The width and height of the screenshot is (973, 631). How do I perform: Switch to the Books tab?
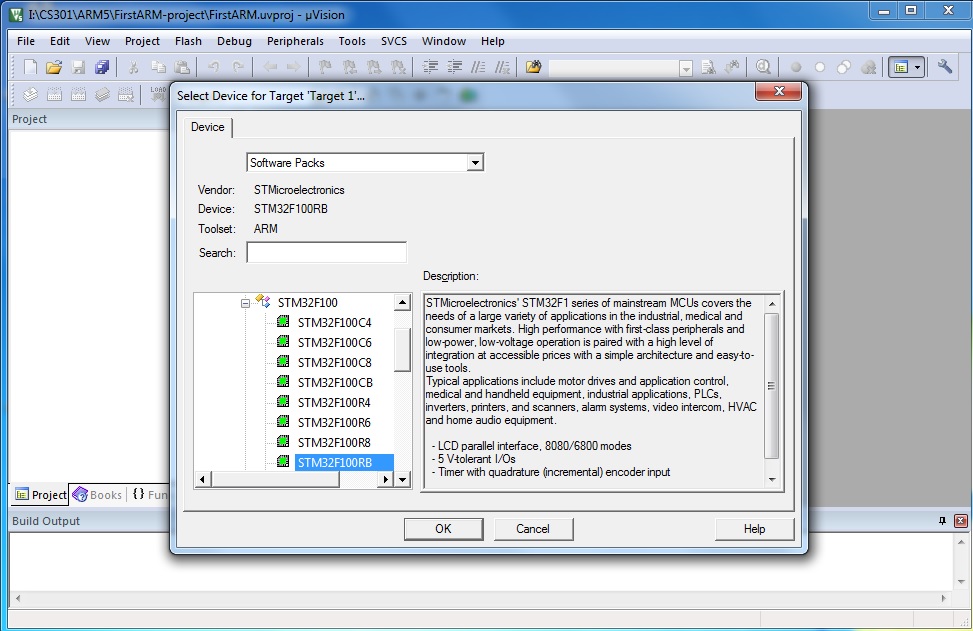pos(98,495)
